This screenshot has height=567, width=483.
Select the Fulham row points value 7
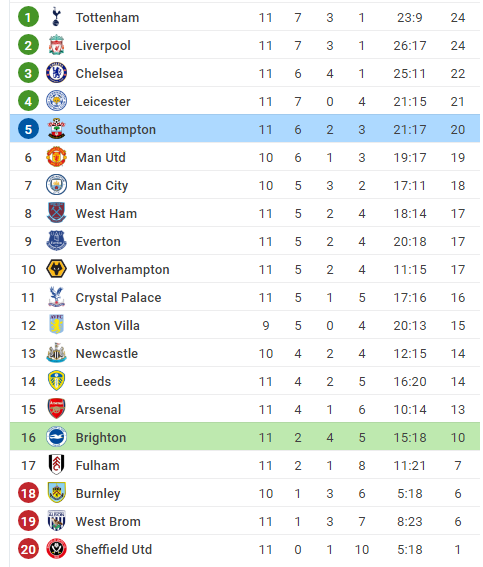458,465
